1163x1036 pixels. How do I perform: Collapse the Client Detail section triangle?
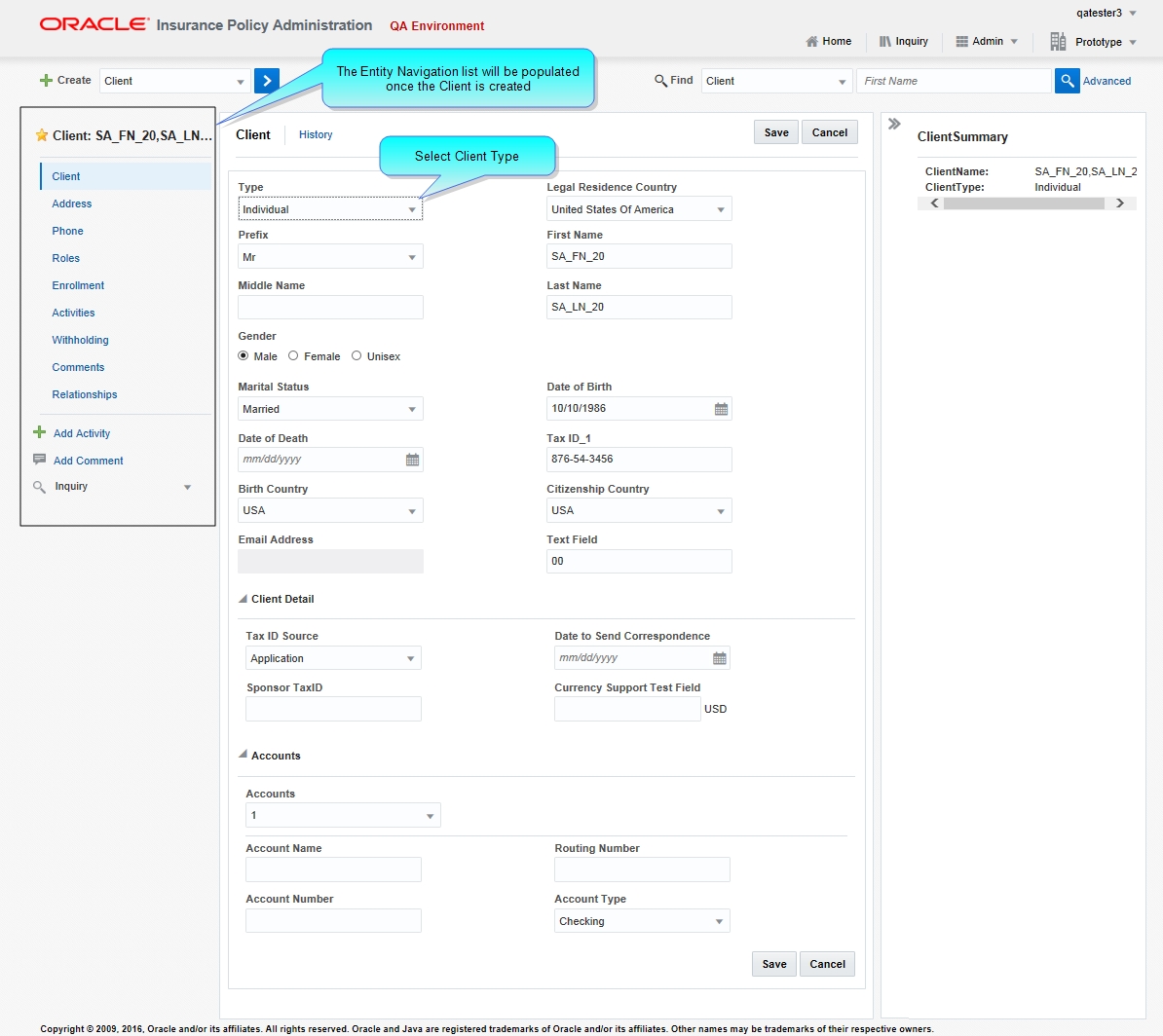tap(243, 599)
